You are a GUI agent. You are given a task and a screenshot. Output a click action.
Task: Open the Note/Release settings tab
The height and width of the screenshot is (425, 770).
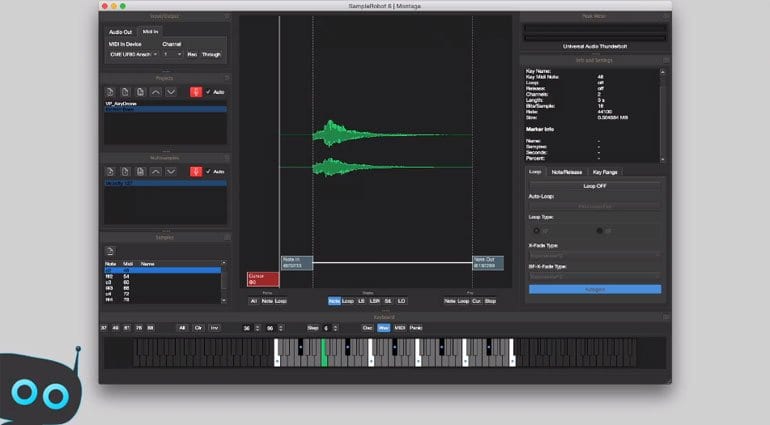click(567, 172)
